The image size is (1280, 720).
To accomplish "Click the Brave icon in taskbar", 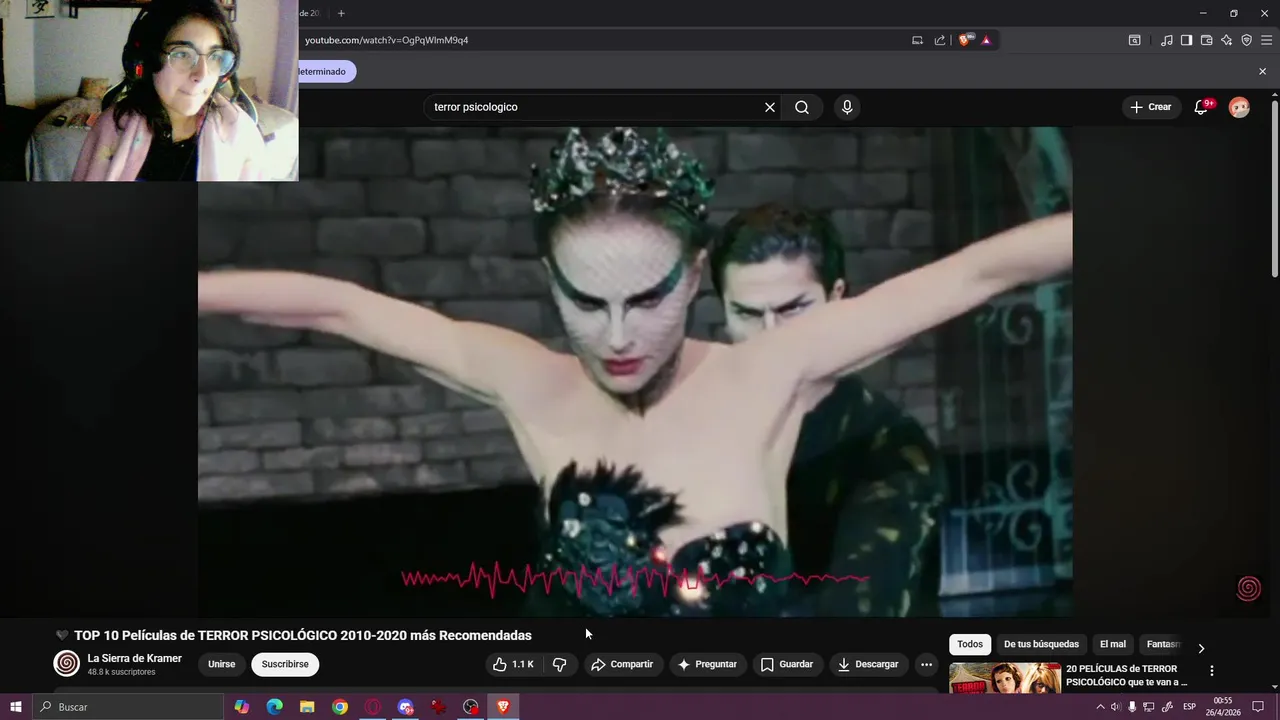I will point(503,707).
